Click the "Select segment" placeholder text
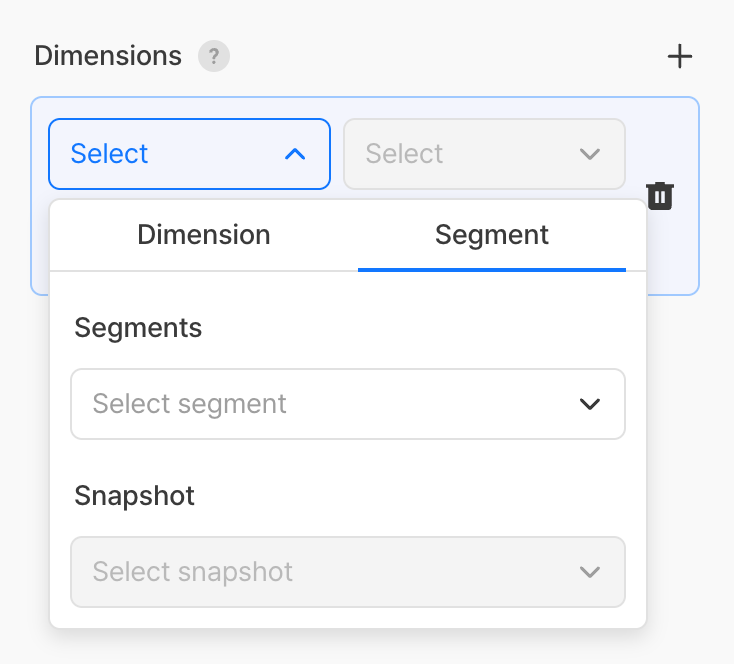 189,404
